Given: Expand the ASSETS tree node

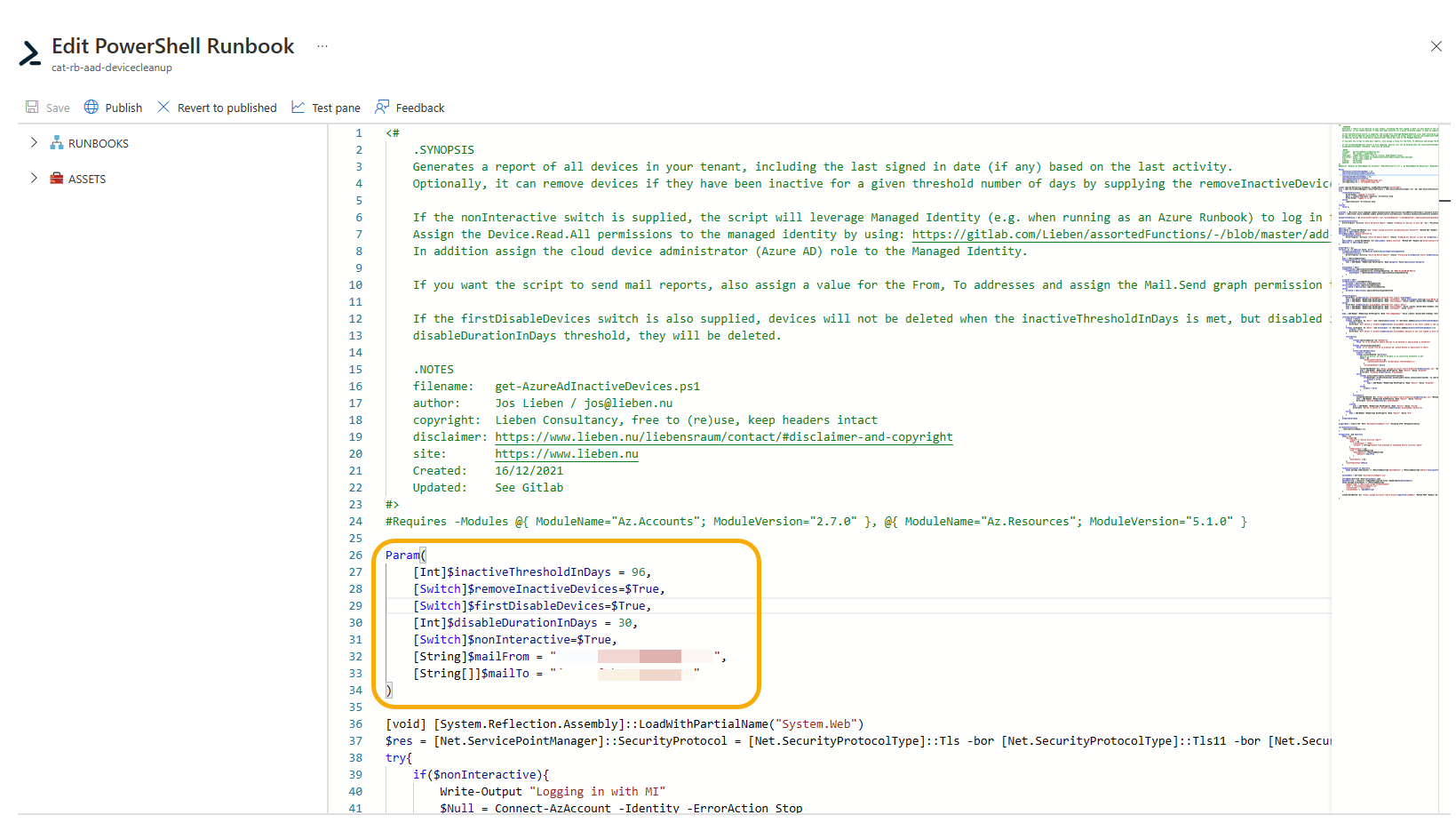Looking at the screenshot, I should click(x=34, y=178).
